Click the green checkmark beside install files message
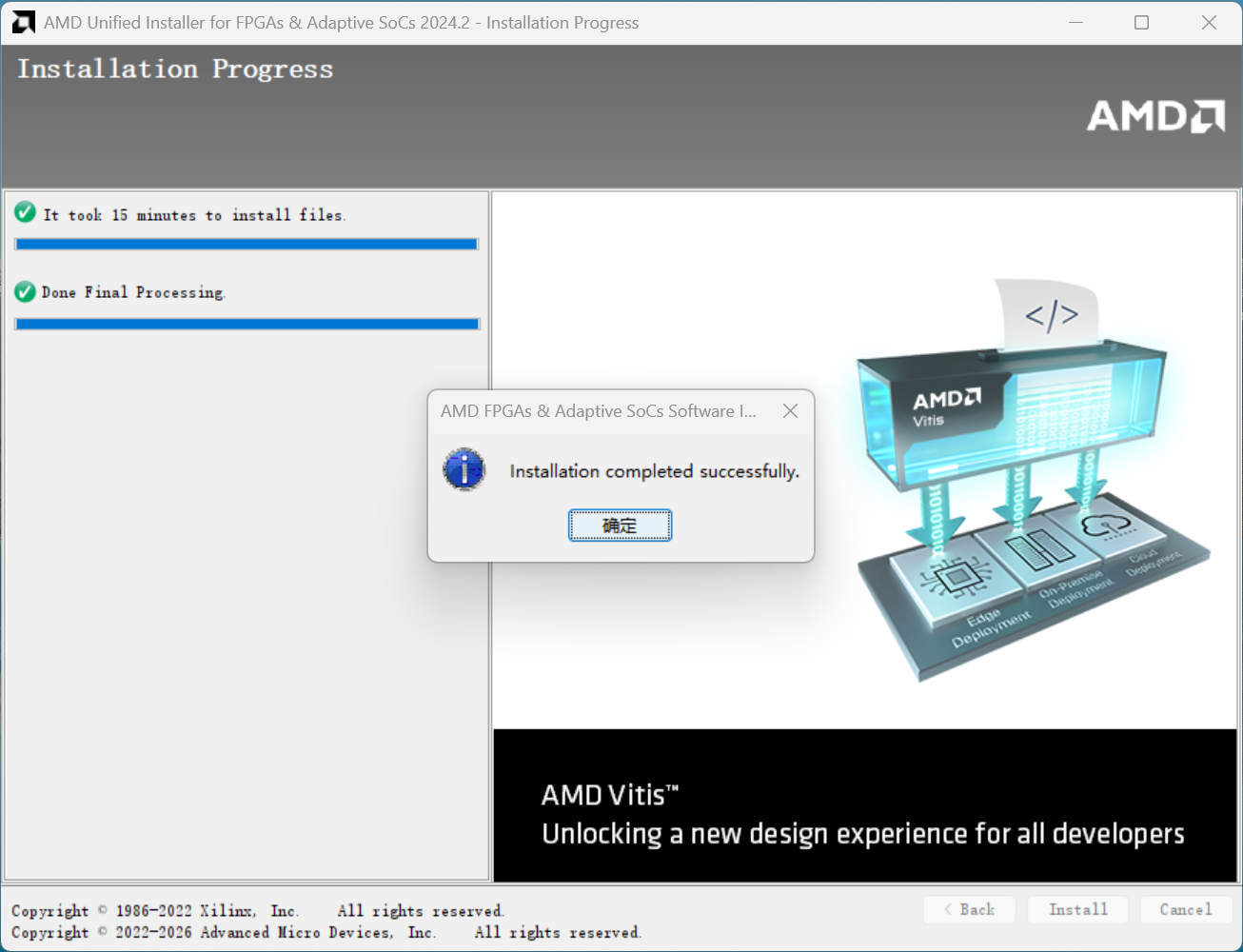The image size is (1243, 952). (x=26, y=213)
